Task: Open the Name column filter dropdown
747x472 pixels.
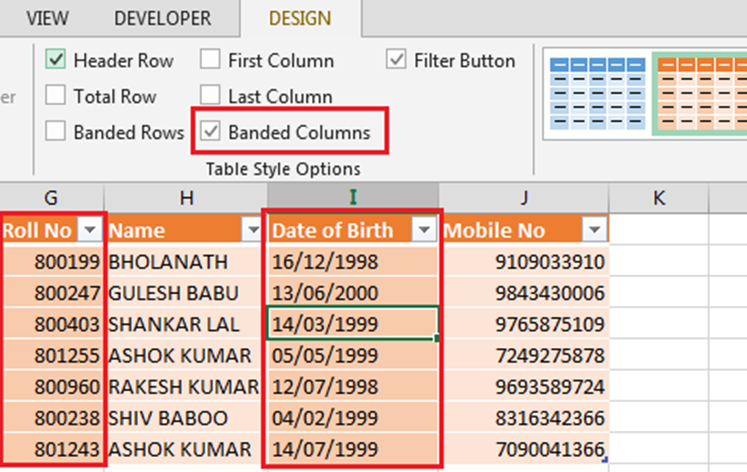Action: click(252, 231)
